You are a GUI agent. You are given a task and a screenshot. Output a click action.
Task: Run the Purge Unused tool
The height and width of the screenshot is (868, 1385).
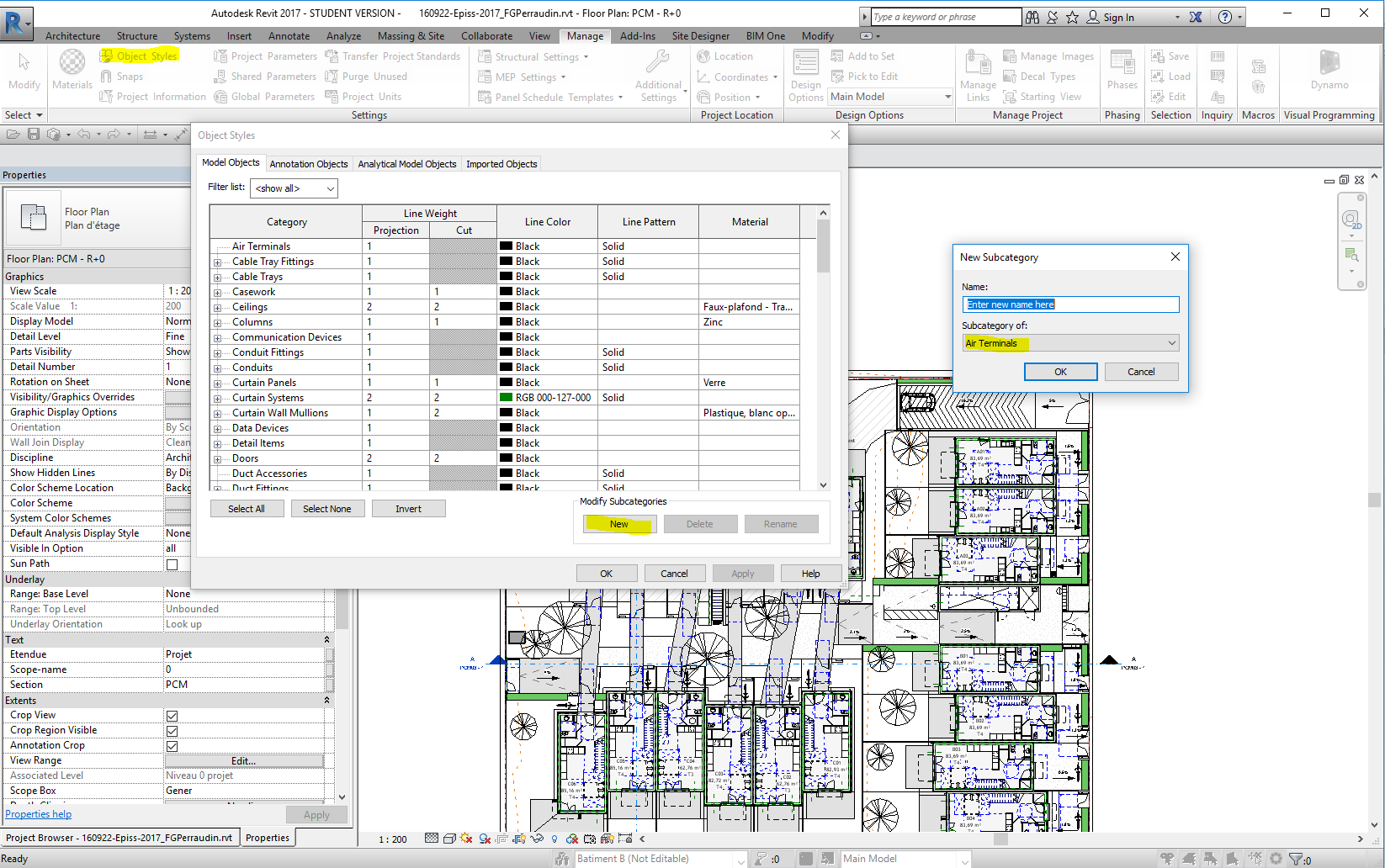point(366,76)
